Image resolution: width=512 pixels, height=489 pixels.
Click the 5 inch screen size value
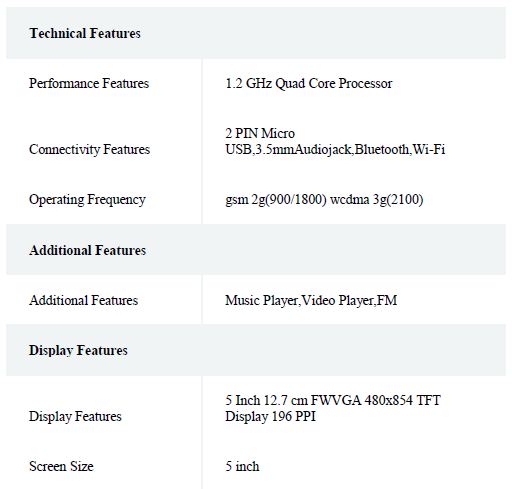click(242, 466)
